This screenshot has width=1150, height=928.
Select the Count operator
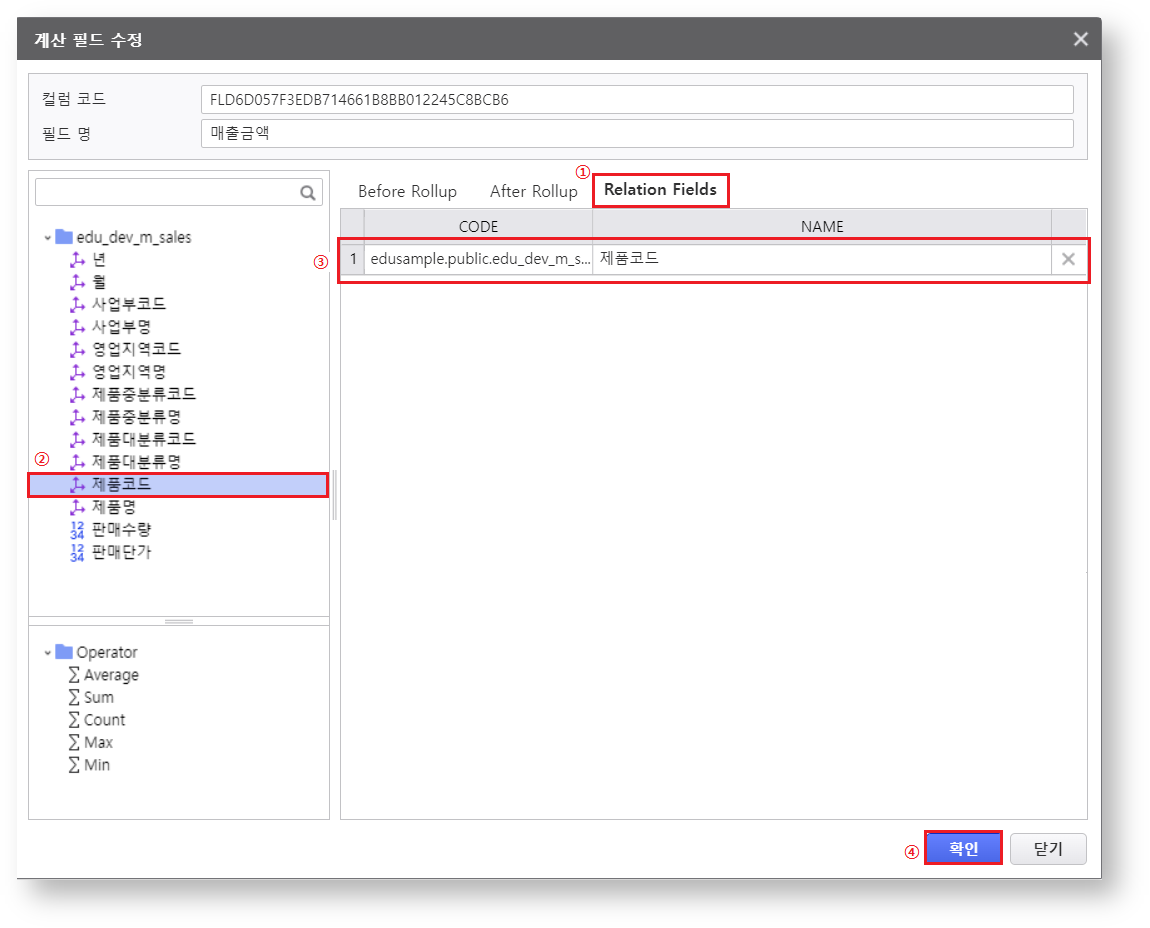(104, 720)
